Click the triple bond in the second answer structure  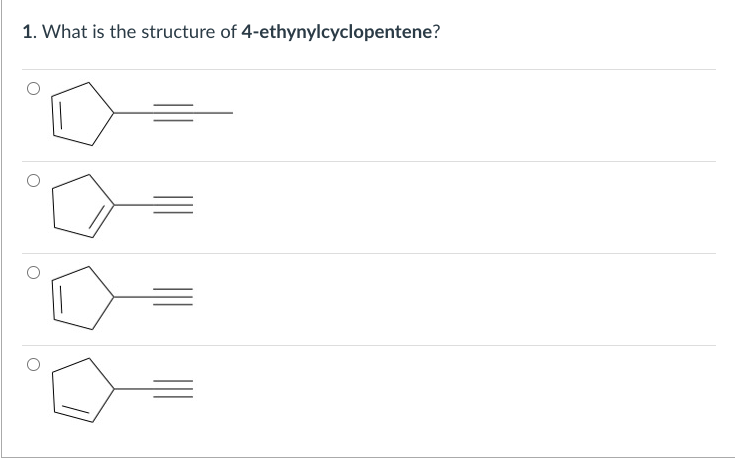[173, 205]
